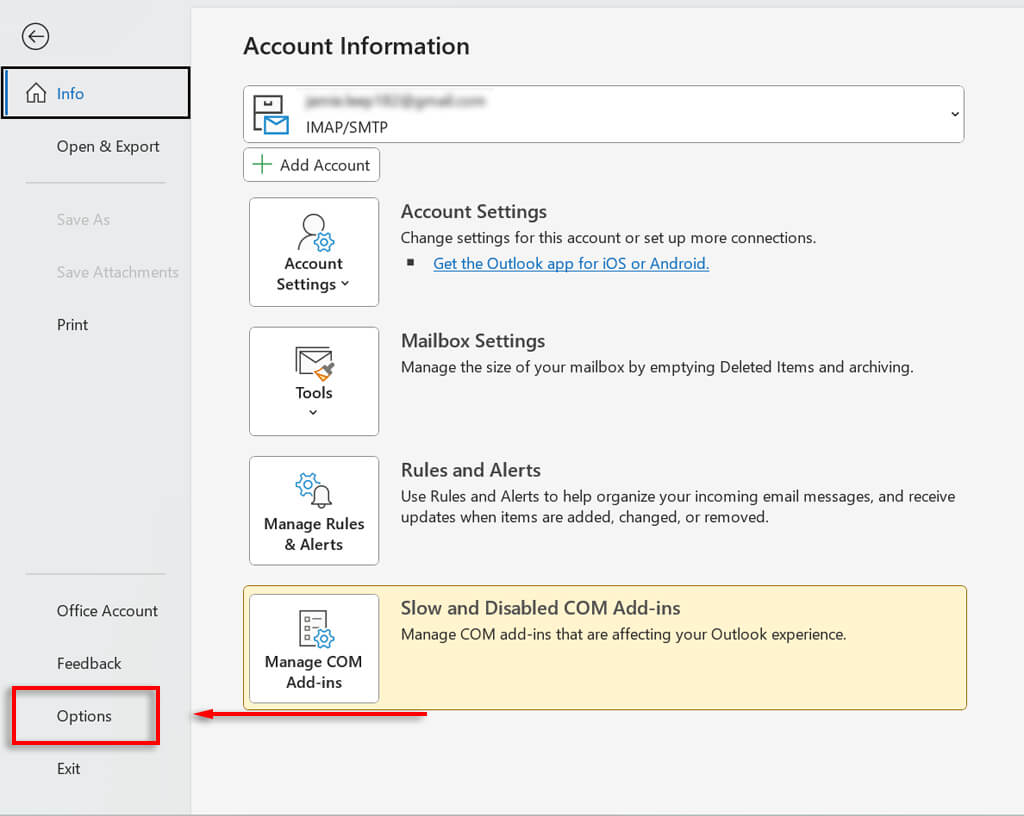Click the Manage COM Add-ins checklist icon
The height and width of the screenshot is (816, 1024).
point(314,630)
